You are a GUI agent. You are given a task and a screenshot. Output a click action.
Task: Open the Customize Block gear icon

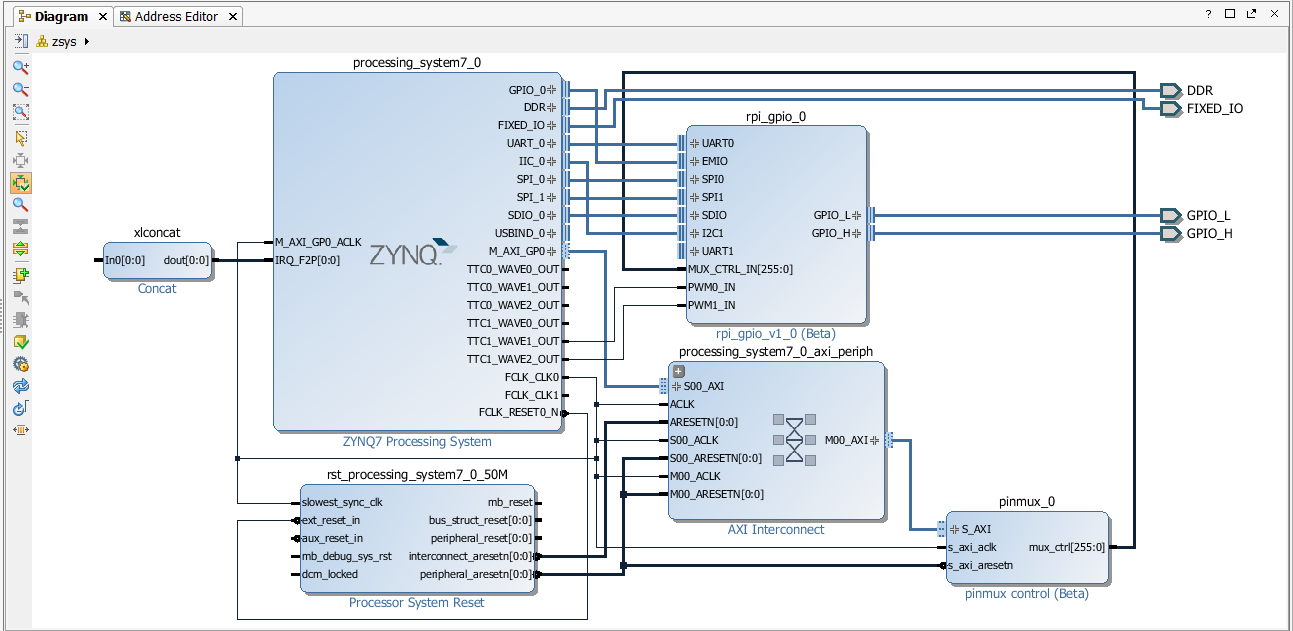20,365
